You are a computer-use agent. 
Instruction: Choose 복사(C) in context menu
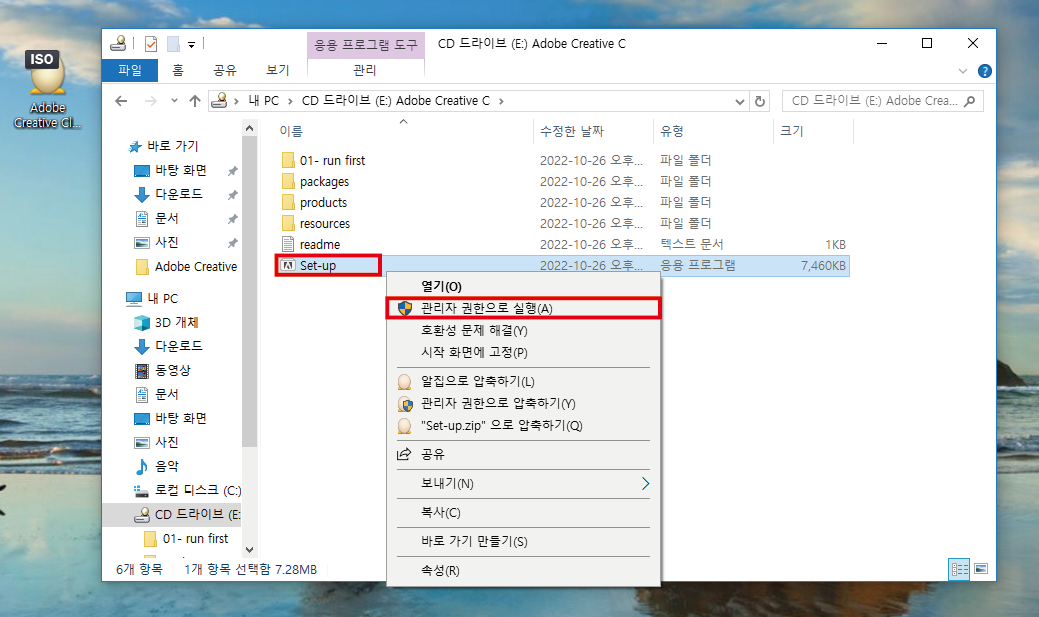(x=523, y=513)
